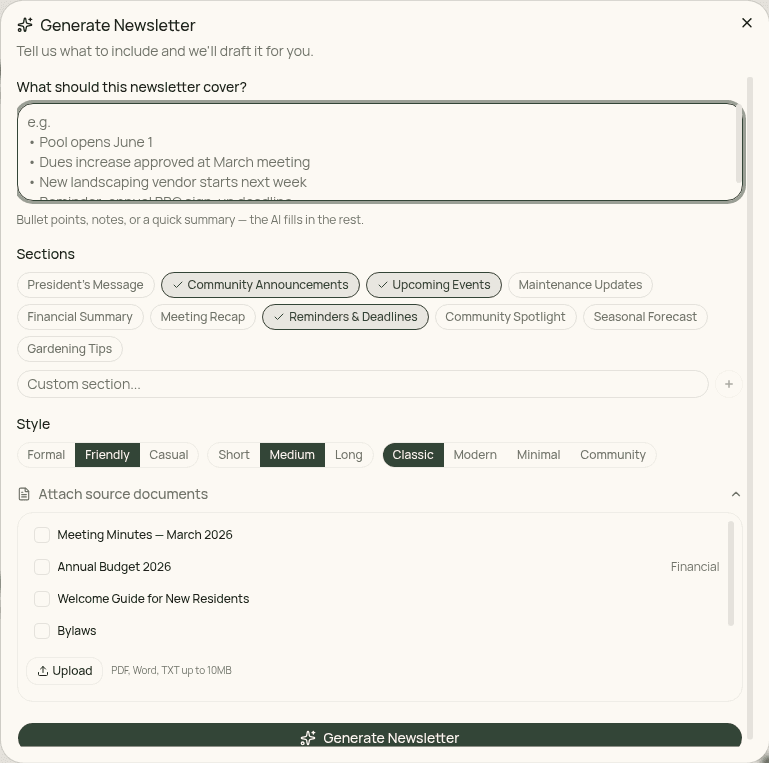The width and height of the screenshot is (769, 763).
Task: Click the Meeting Minutes — March 2026 label
Action: (145, 535)
